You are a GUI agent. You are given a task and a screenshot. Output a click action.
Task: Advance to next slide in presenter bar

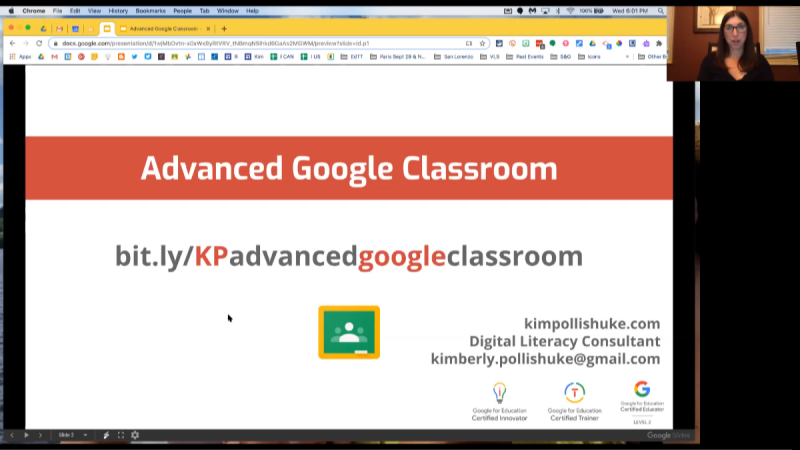tap(40, 435)
